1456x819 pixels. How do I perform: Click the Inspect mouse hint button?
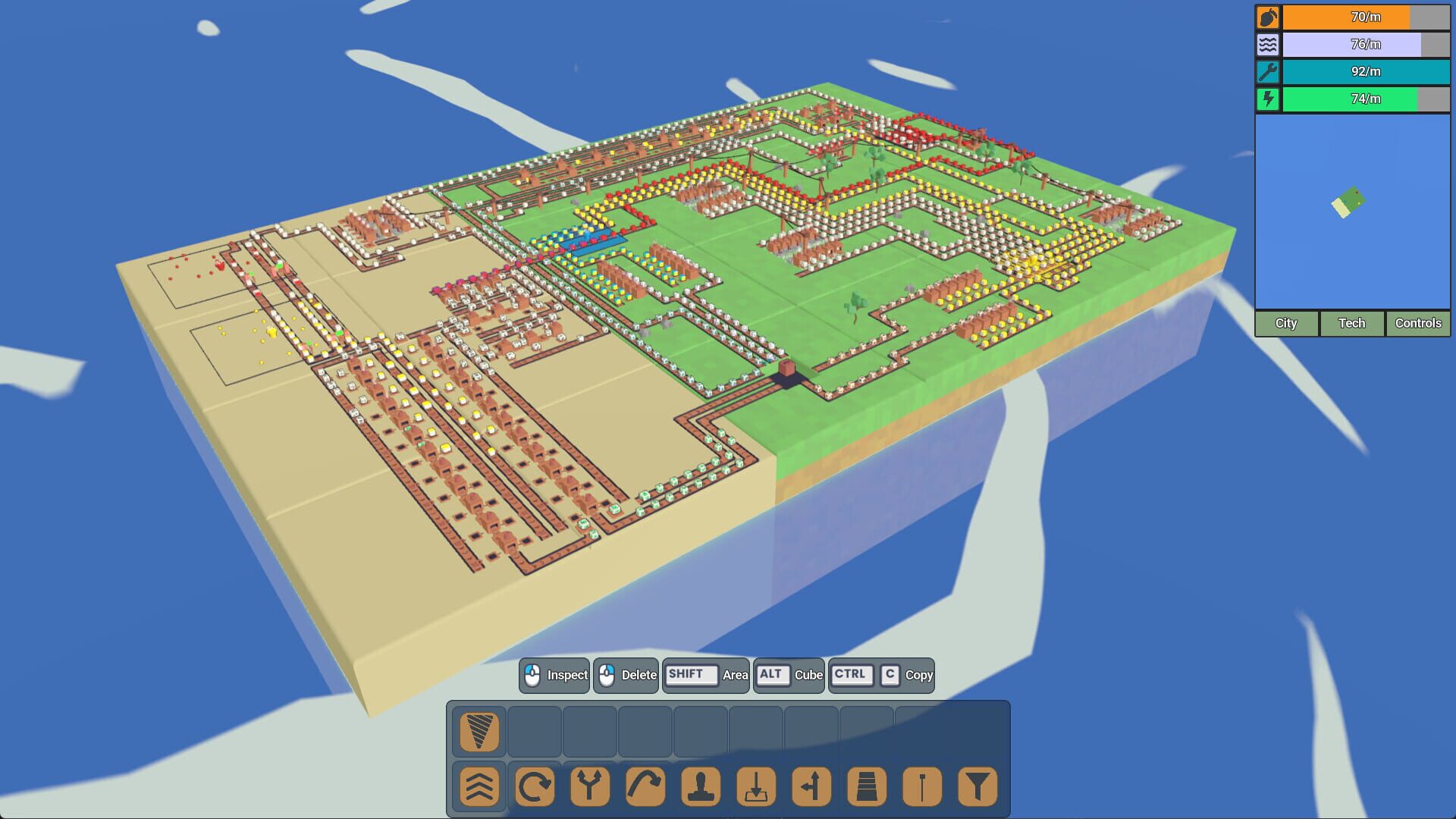tap(554, 675)
